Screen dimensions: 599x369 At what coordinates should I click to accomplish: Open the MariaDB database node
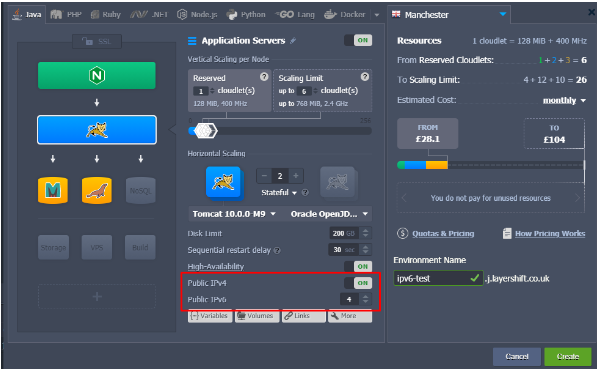pos(53,190)
